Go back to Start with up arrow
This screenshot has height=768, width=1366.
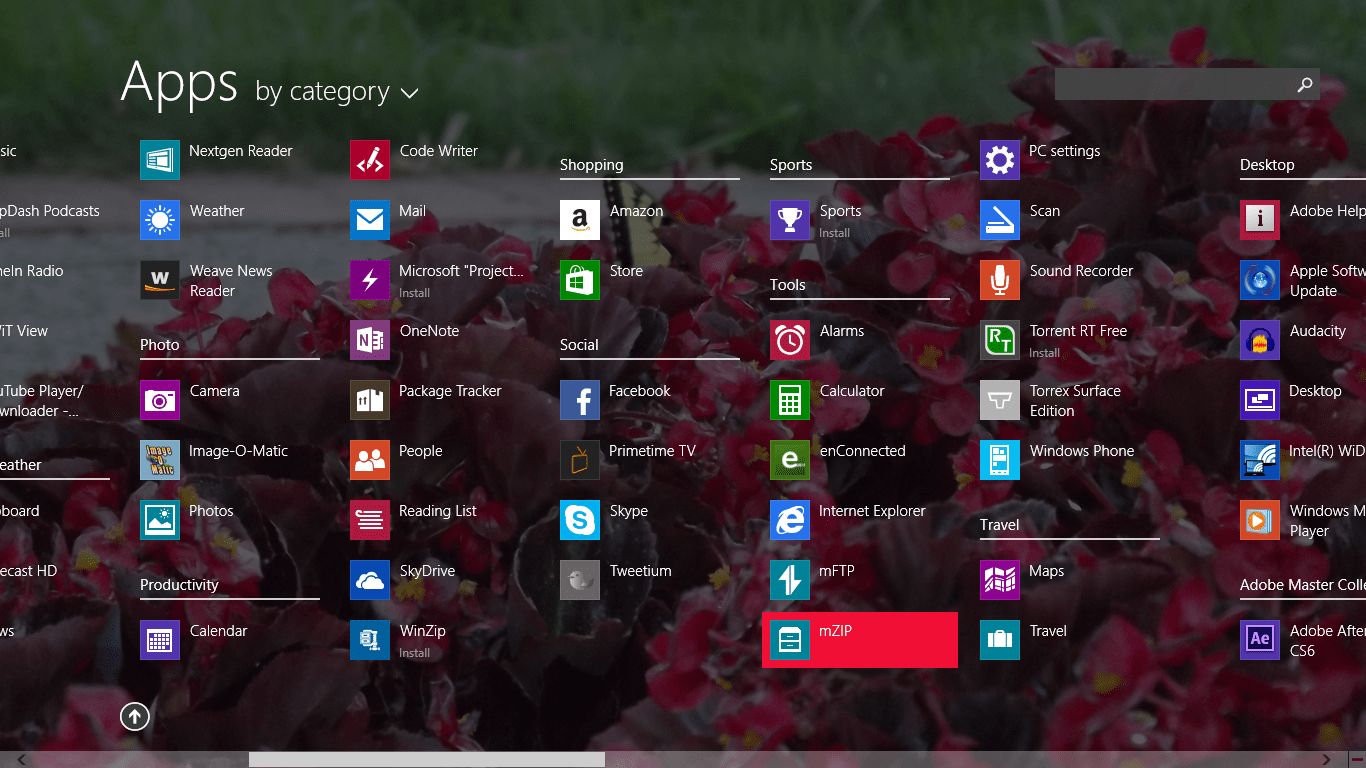click(135, 716)
